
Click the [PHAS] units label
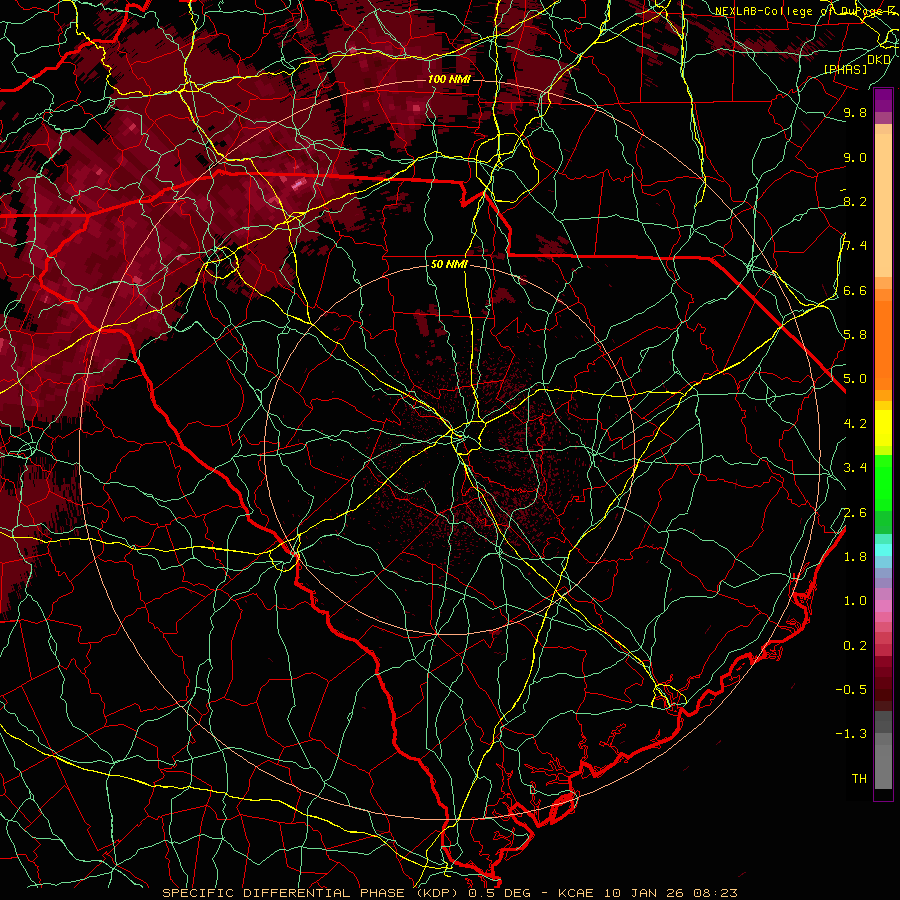pos(845,69)
